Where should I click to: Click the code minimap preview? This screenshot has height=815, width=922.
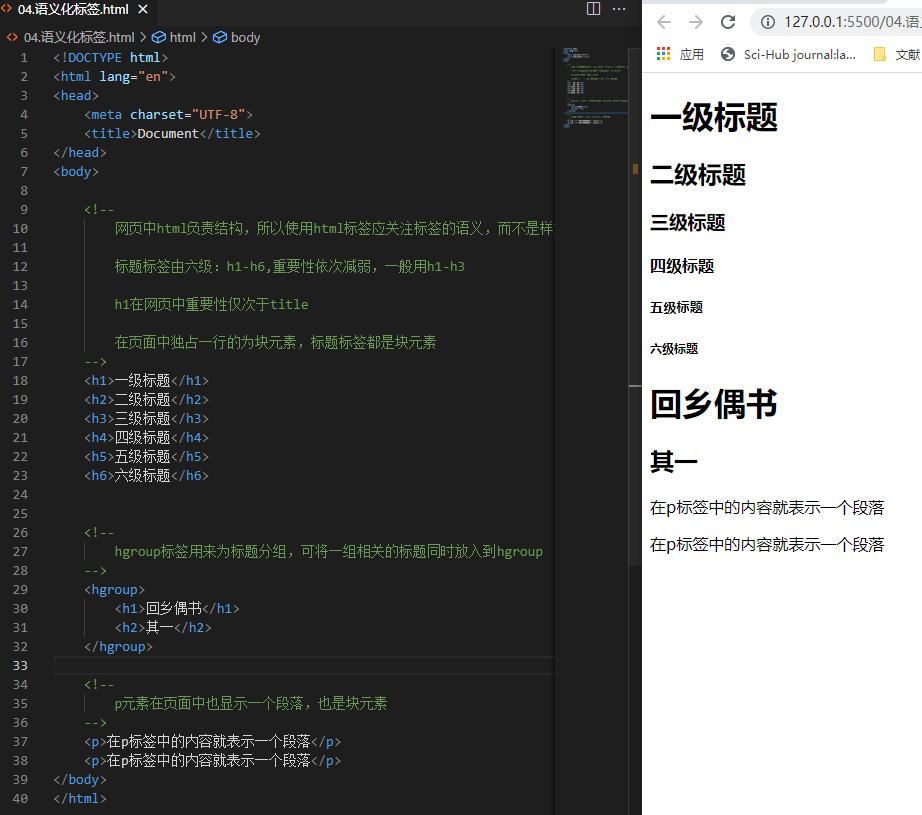[x=595, y=87]
